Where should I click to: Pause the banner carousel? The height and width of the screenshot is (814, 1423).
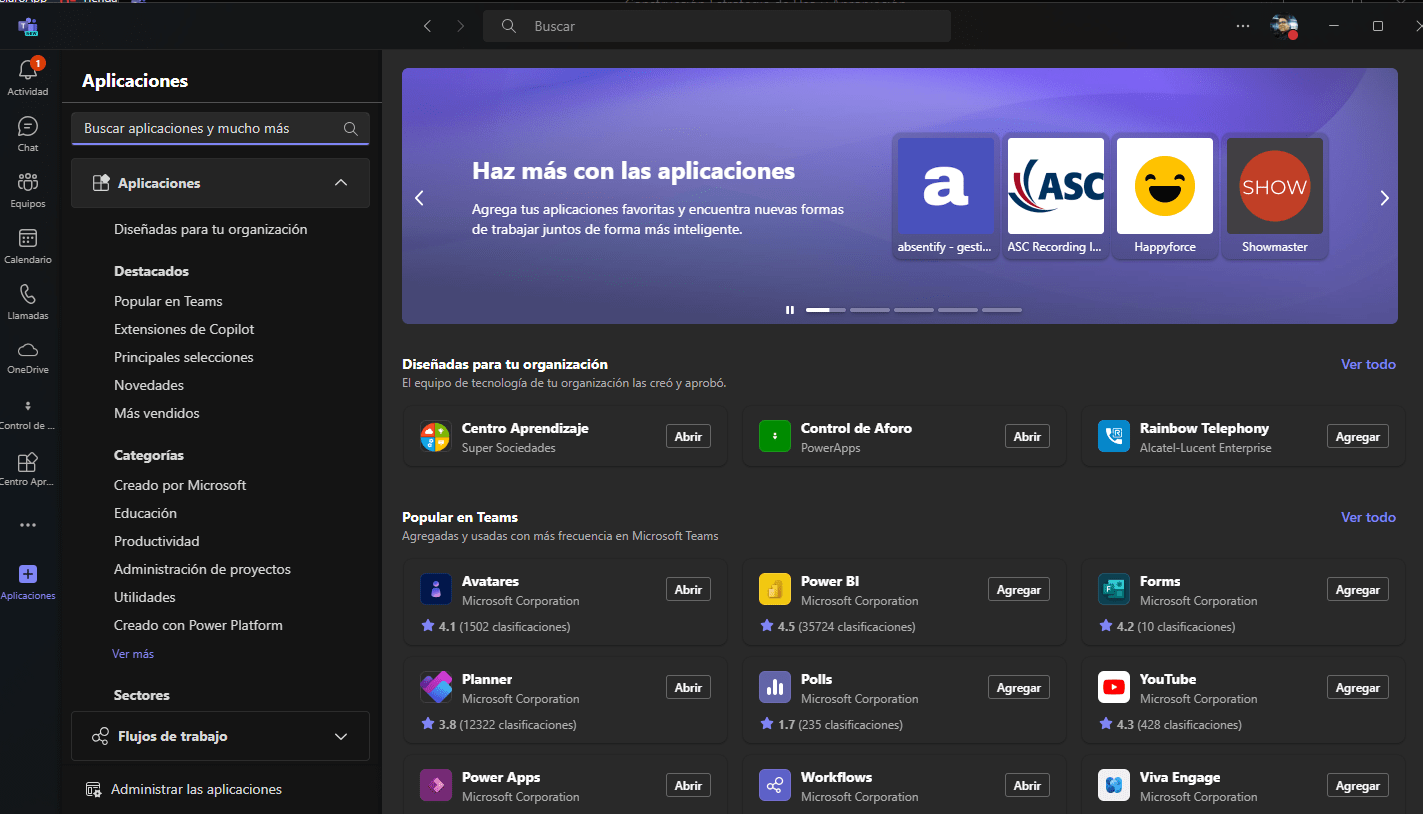tap(790, 310)
